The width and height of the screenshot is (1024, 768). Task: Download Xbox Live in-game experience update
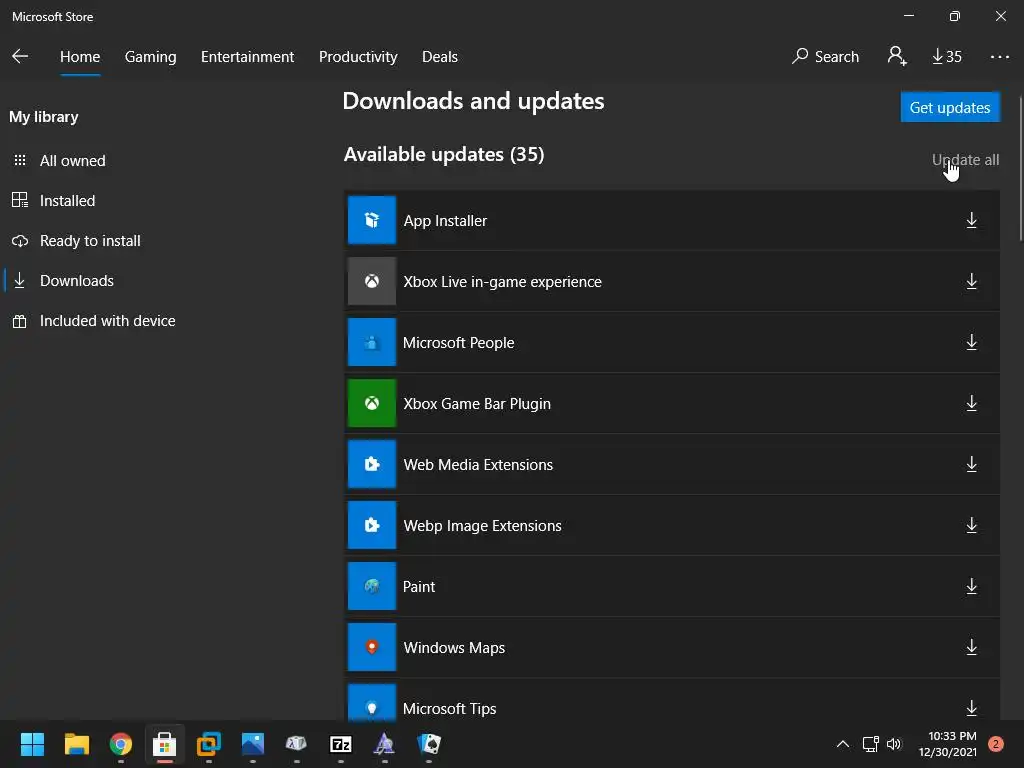click(x=971, y=281)
